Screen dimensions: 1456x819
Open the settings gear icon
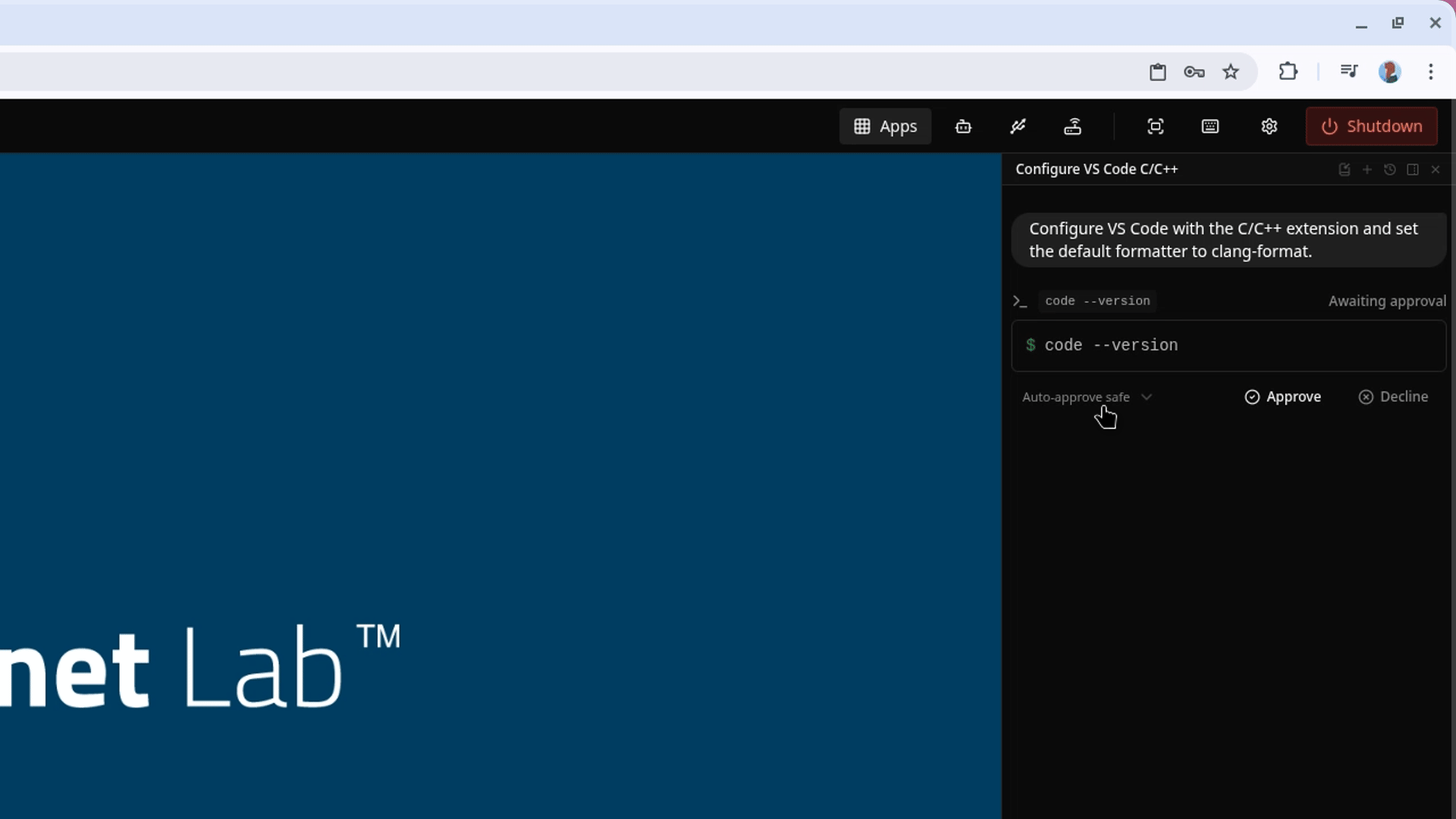click(1269, 127)
